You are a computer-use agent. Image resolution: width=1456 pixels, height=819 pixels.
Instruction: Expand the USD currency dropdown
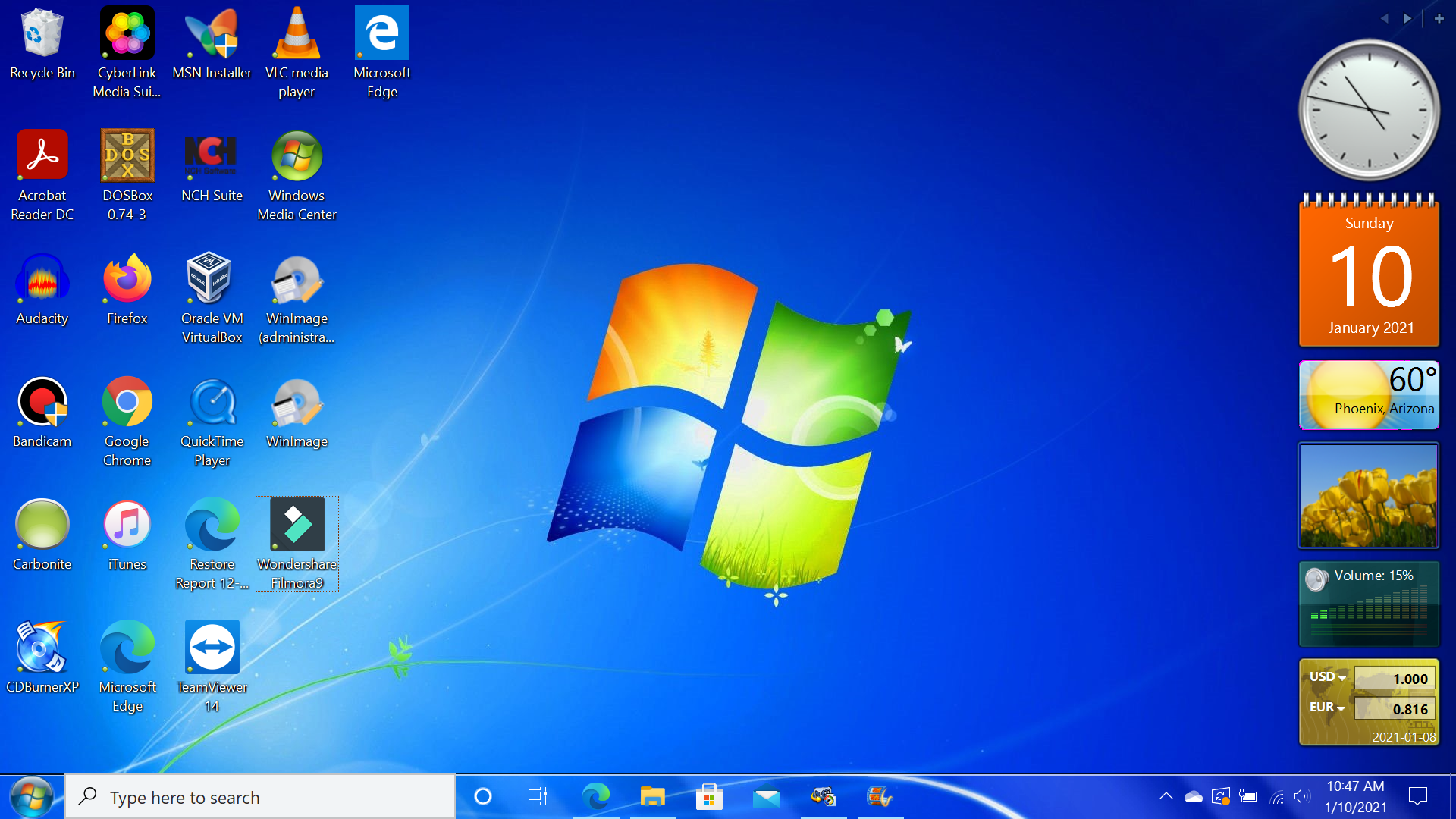pos(1328,676)
